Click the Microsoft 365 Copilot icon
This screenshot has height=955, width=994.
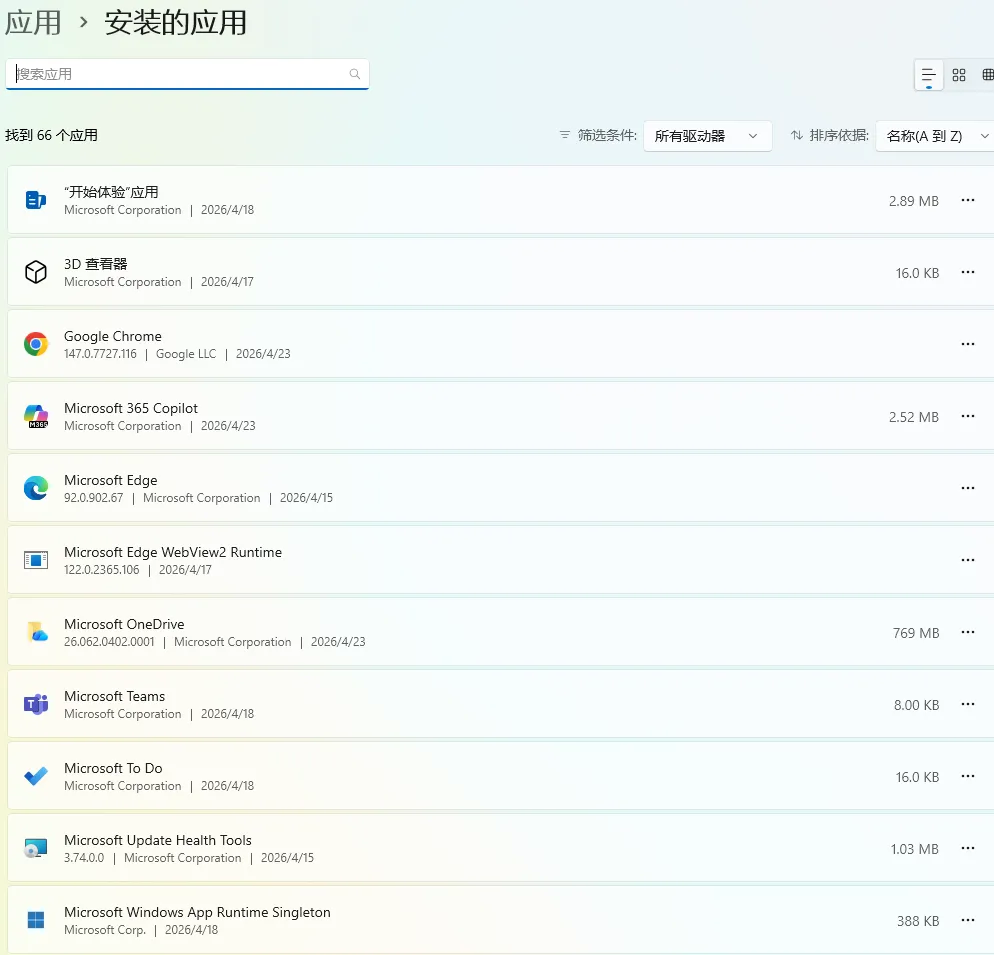click(36, 416)
